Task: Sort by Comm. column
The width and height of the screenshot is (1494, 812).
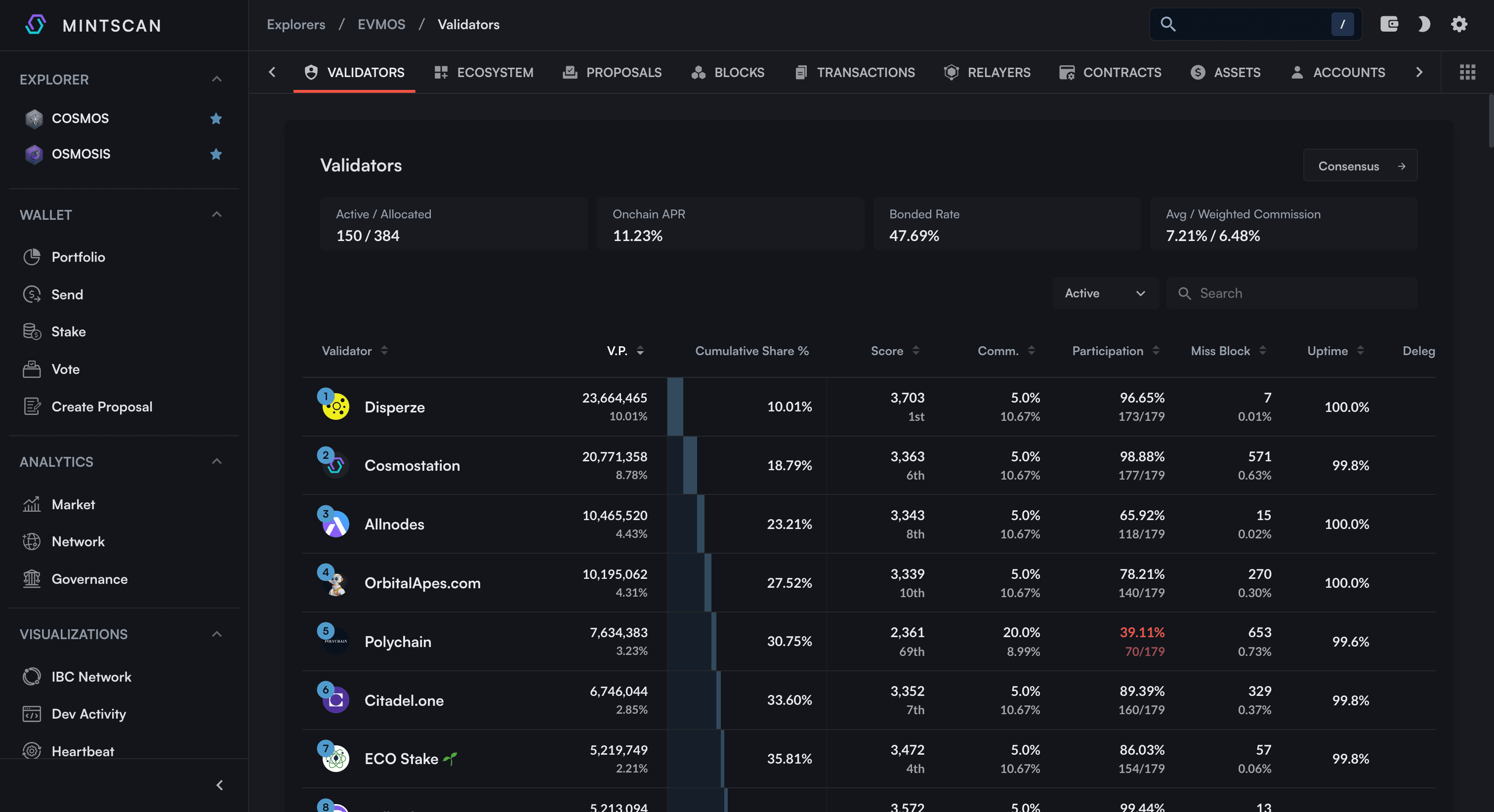Action: 1006,350
